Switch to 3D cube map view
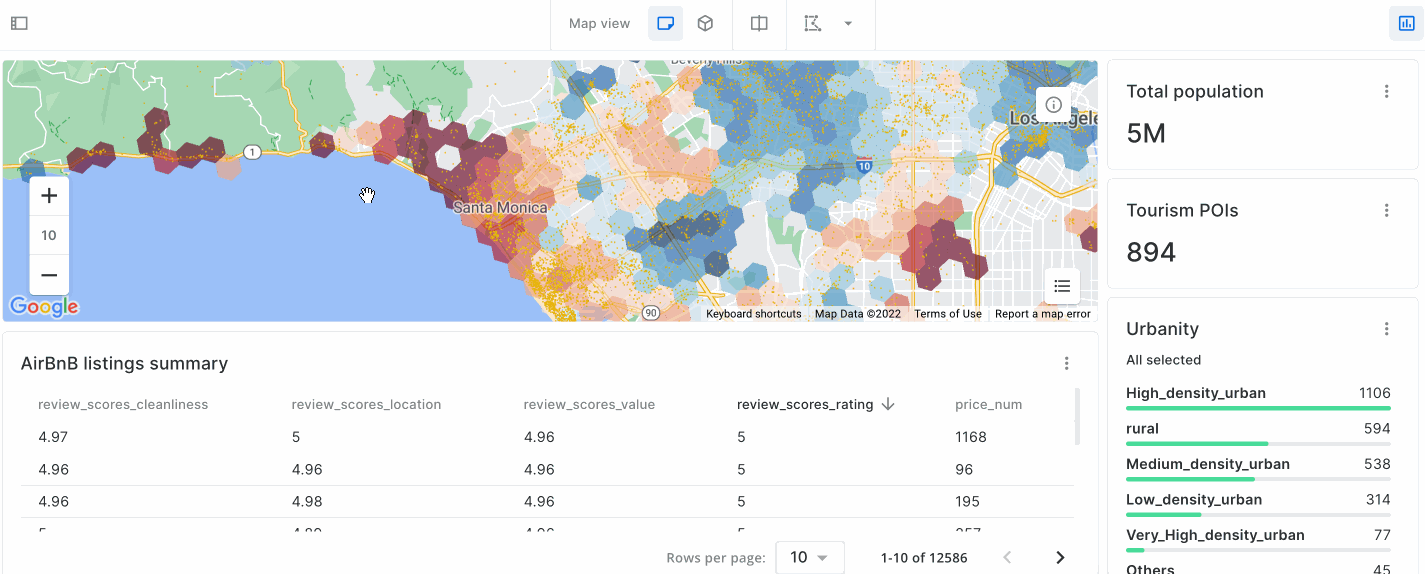The width and height of the screenshot is (1425, 574). (705, 23)
